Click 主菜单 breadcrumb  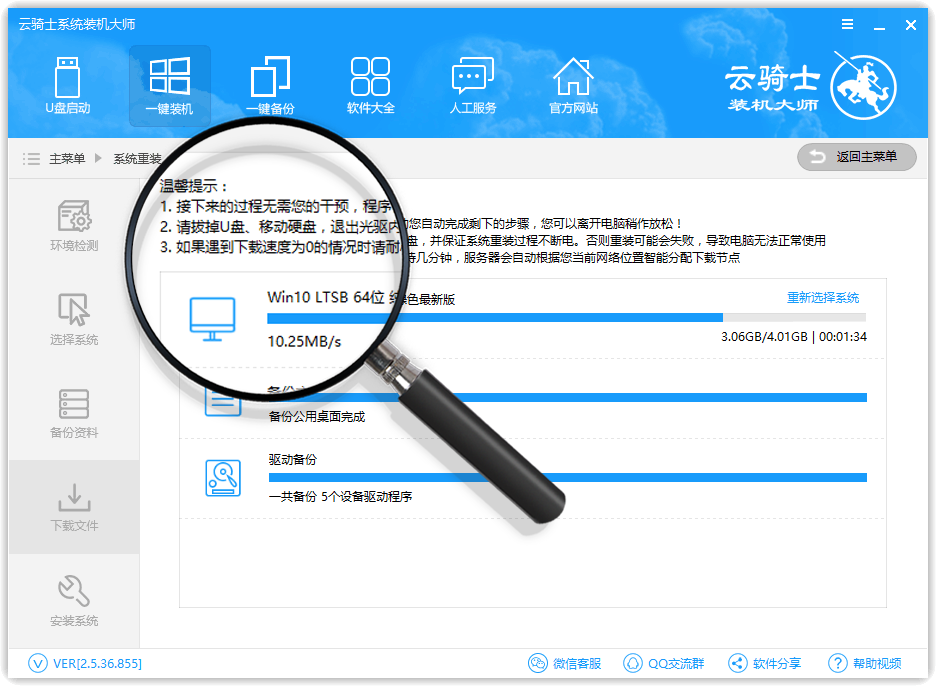tap(67, 159)
